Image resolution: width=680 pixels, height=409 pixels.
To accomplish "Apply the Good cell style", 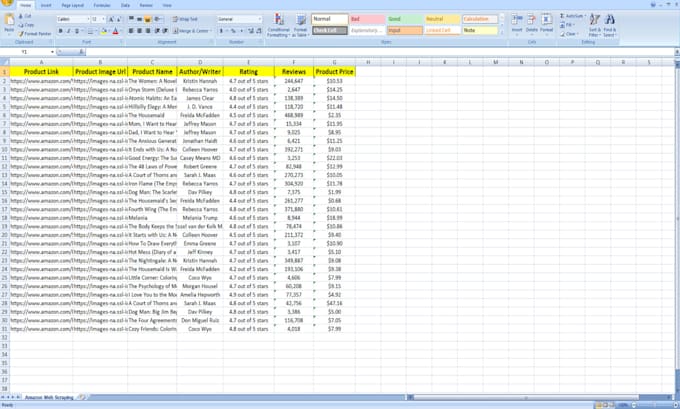I will pos(405,19).
